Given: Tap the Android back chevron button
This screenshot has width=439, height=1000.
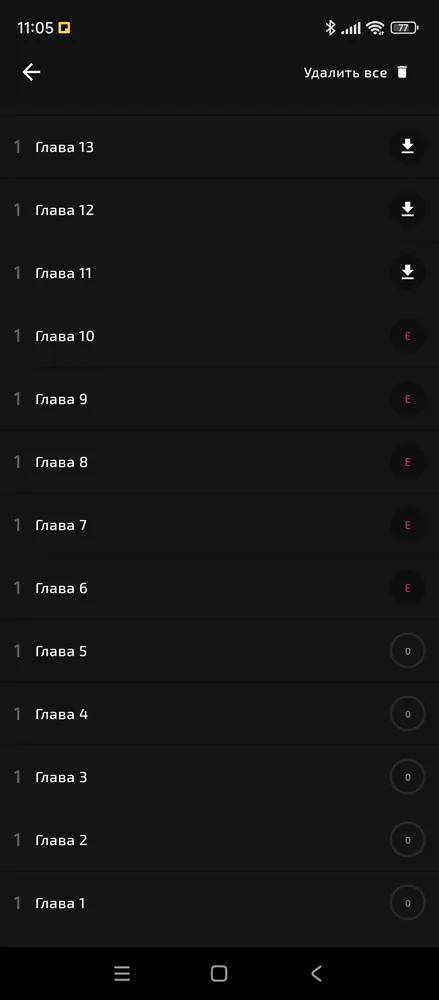Looking at the screenshot, I should click(316, 973).
